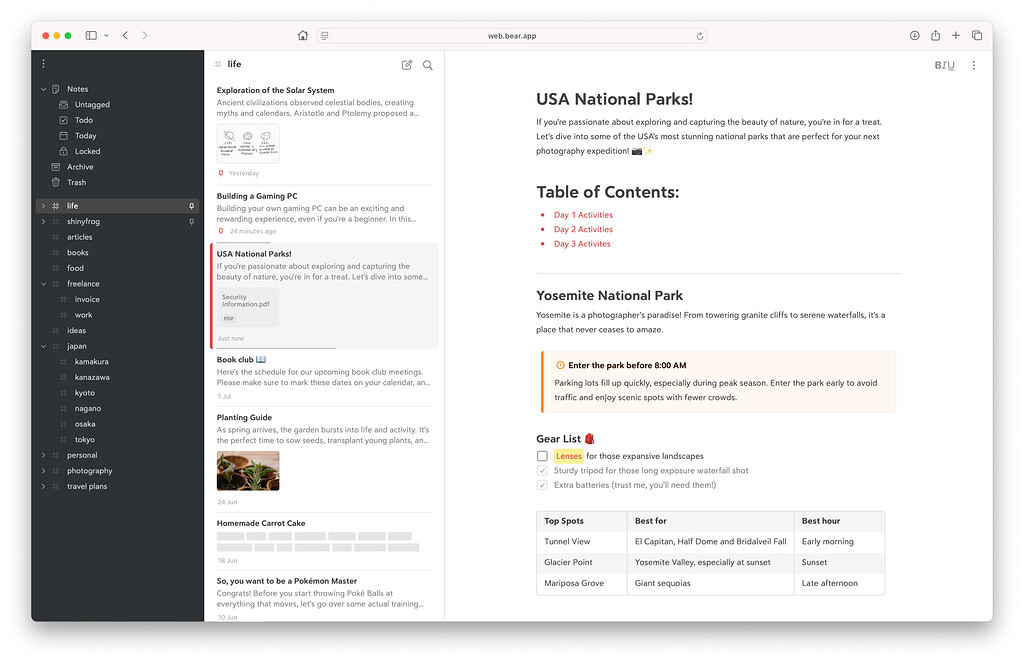Check the Lenses gear list checkbox
Screen dimensions: 1024x663
tap(542, 455)
